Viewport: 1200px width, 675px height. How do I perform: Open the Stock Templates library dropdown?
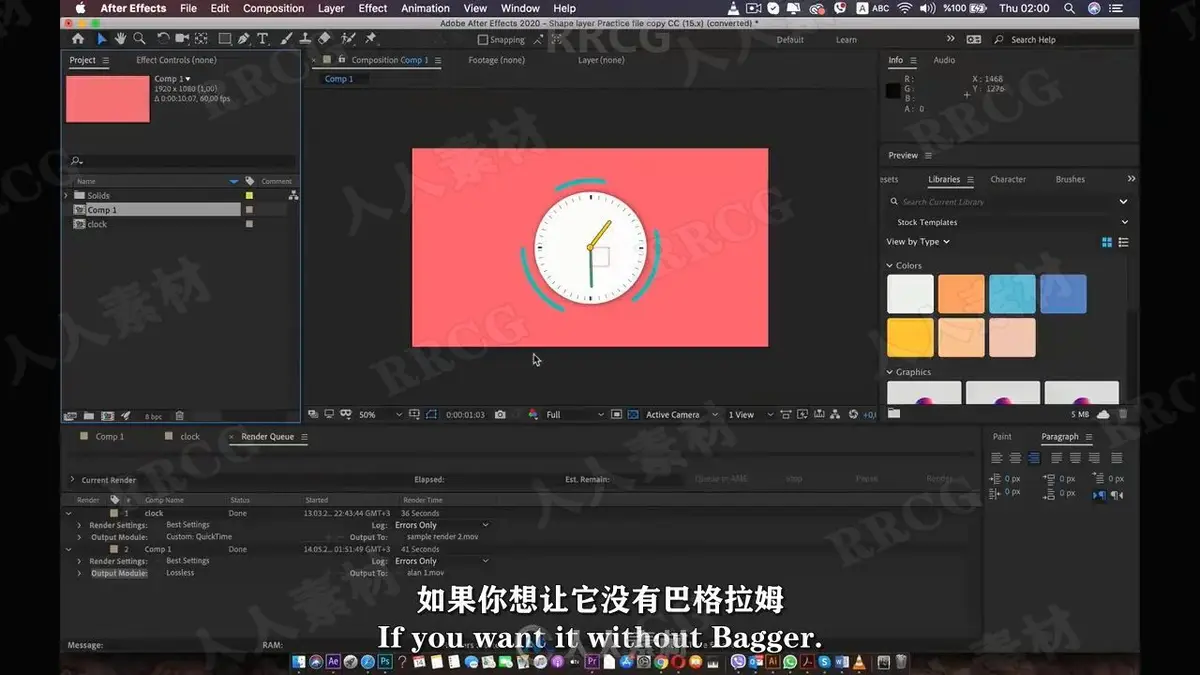tap(1007, 222)
